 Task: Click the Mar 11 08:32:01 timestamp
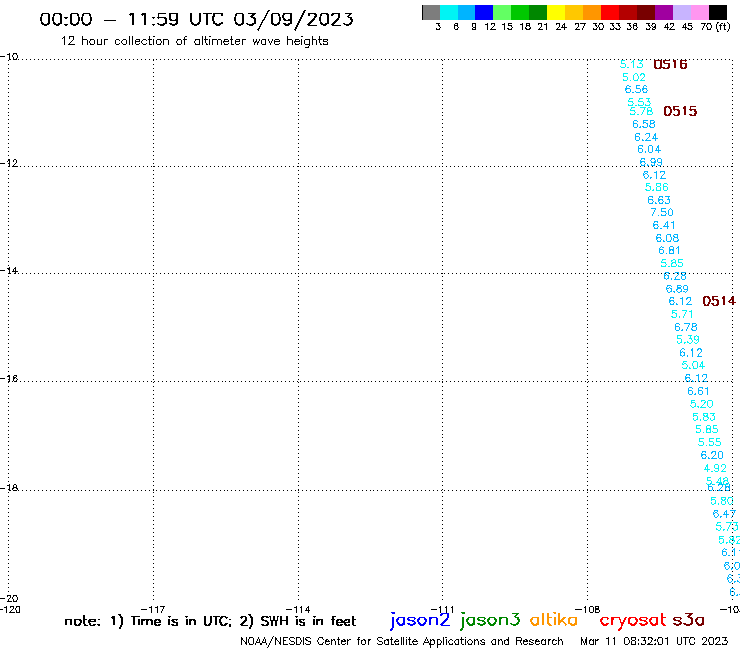click(x=654, y=642)
